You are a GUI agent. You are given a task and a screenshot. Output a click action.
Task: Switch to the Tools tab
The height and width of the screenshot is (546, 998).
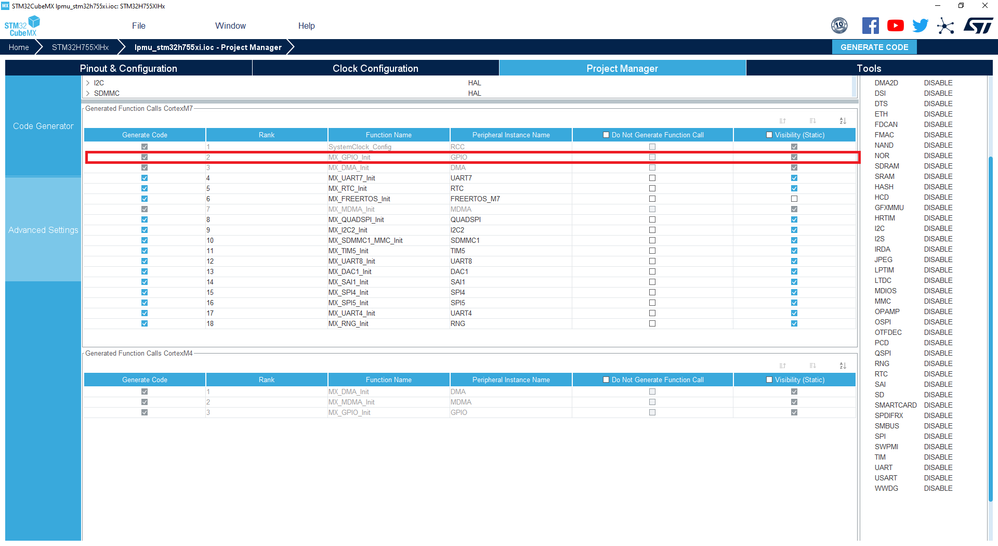(869, 68)
